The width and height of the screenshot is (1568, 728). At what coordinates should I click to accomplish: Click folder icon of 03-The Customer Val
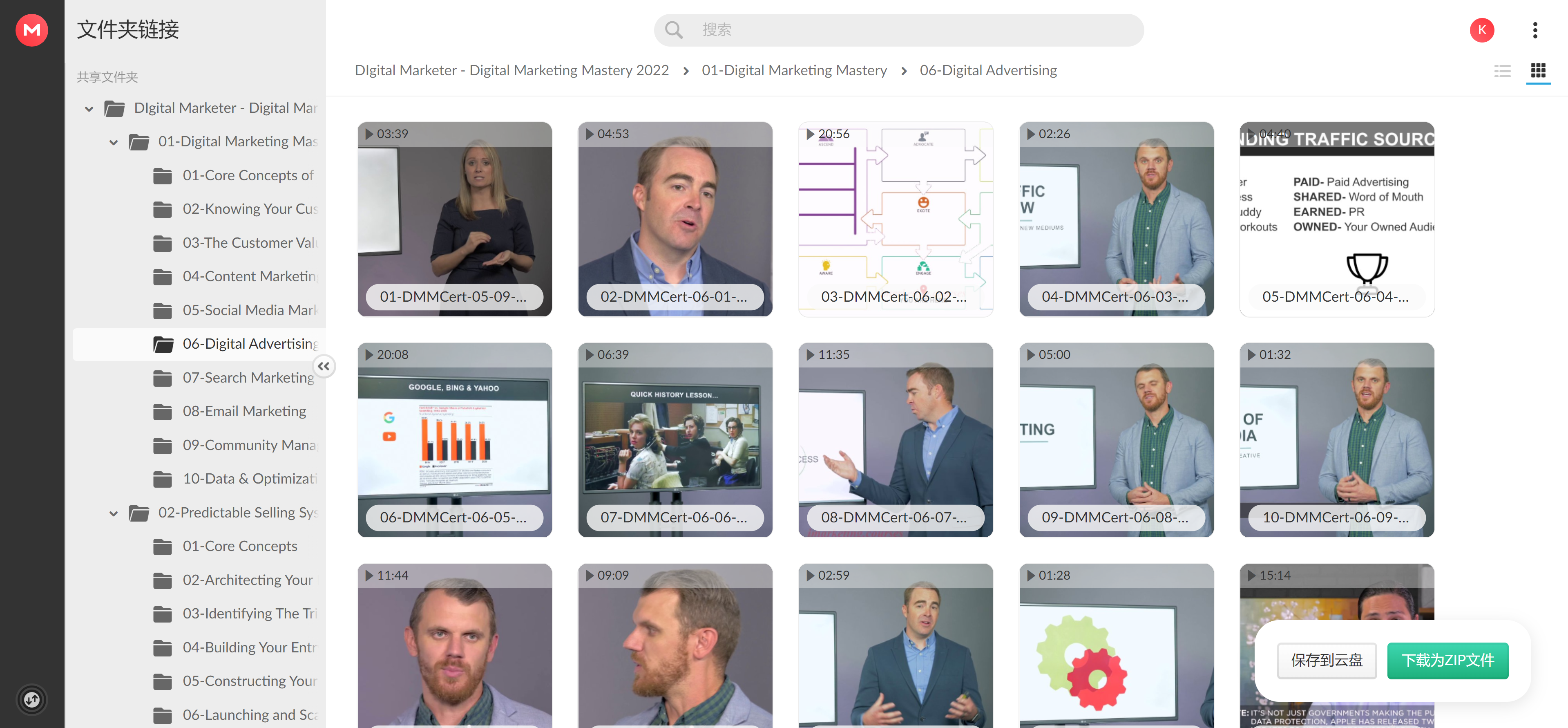162,244
